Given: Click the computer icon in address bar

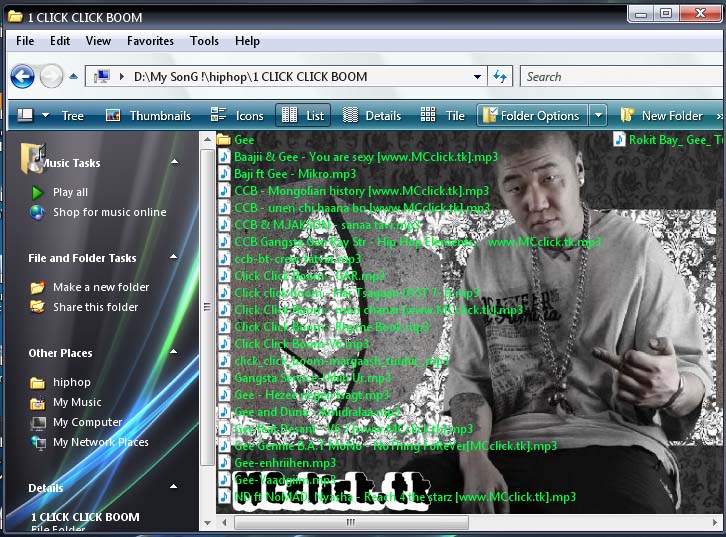Looking at the screenshot, I should (101, 76).
